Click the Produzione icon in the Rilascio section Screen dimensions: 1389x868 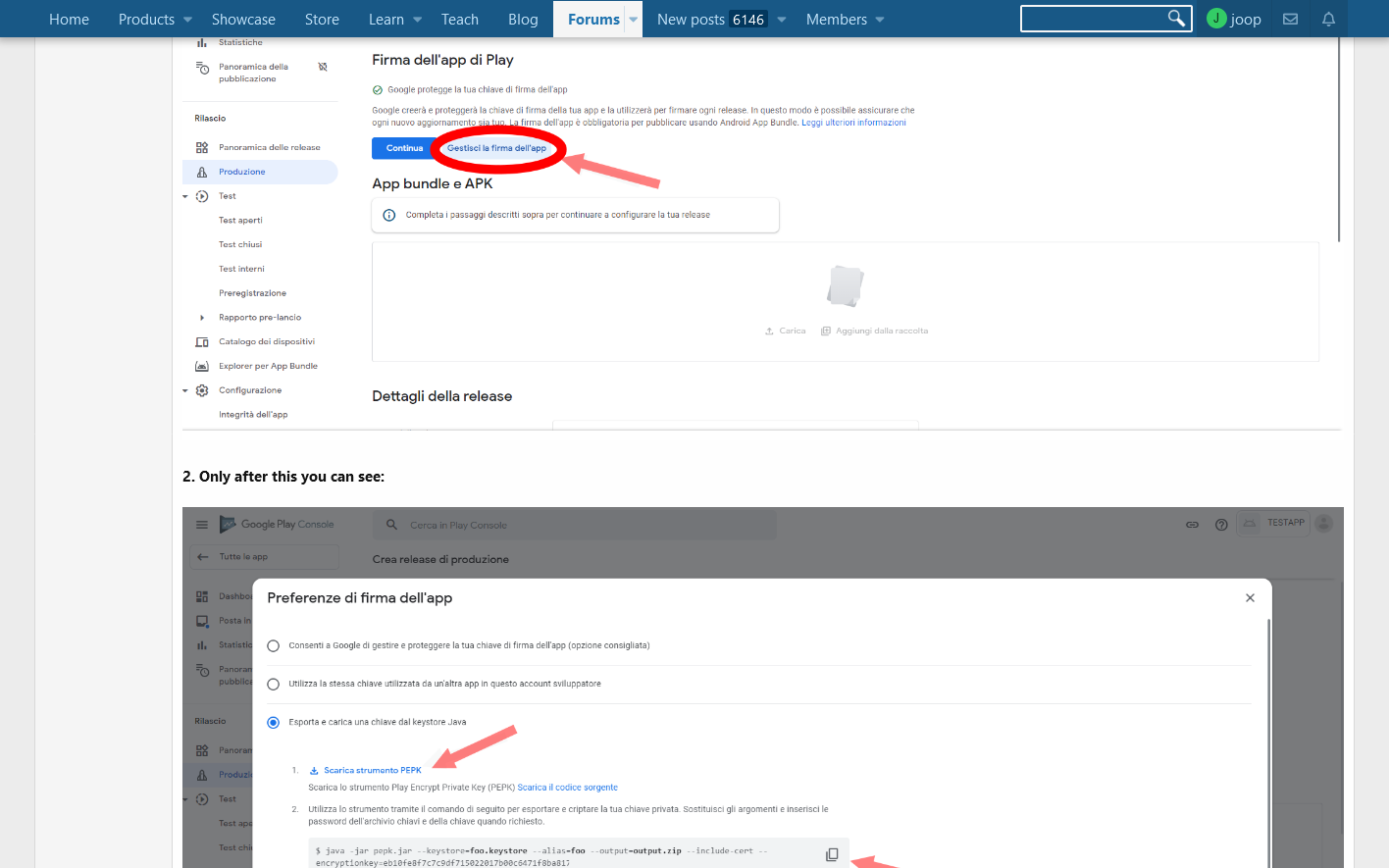(x=203, y=171)
